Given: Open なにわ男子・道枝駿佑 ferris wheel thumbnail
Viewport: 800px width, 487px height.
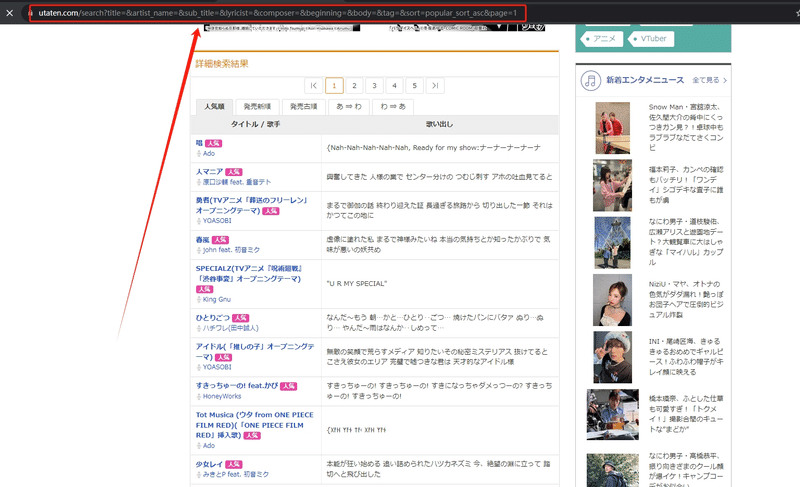Looking at the screenshot, I should (612, 243).
